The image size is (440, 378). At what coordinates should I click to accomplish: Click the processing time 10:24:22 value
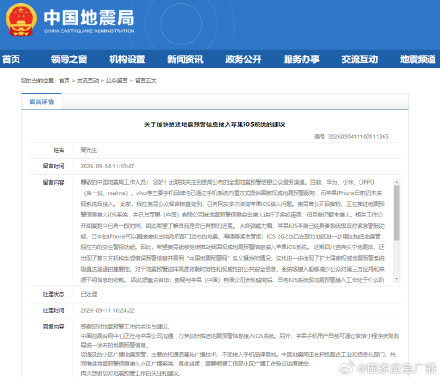(107, 311)
